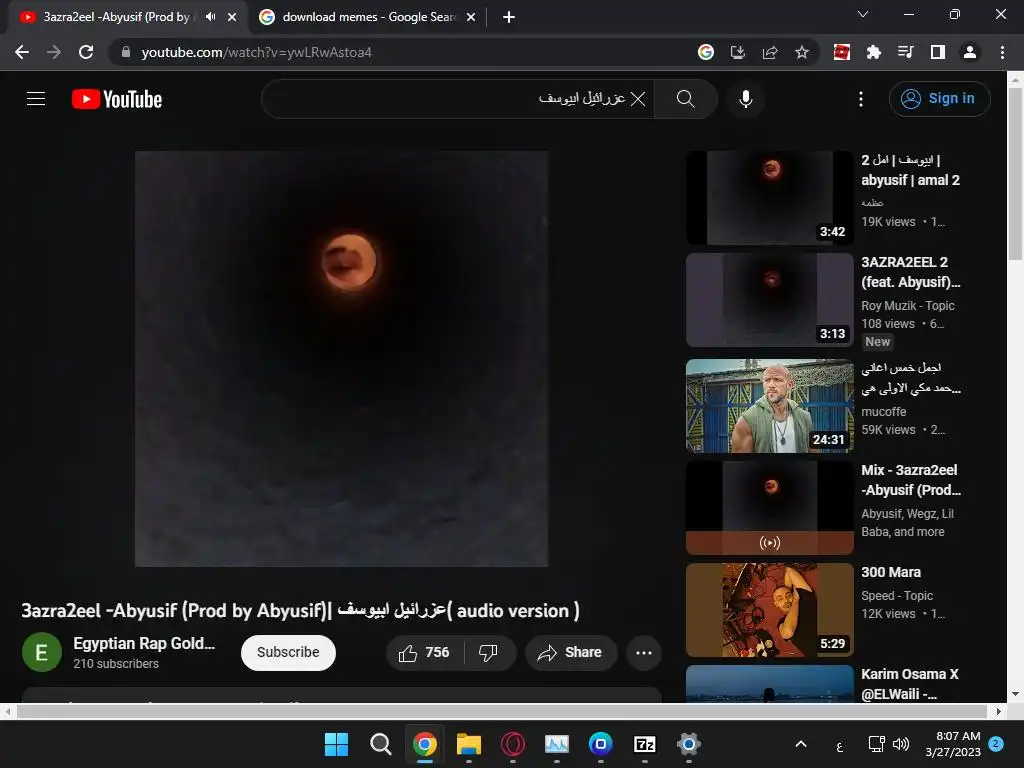Close the download memes tab
This screenshot has height=768, width=1024.
click(471, 17)
